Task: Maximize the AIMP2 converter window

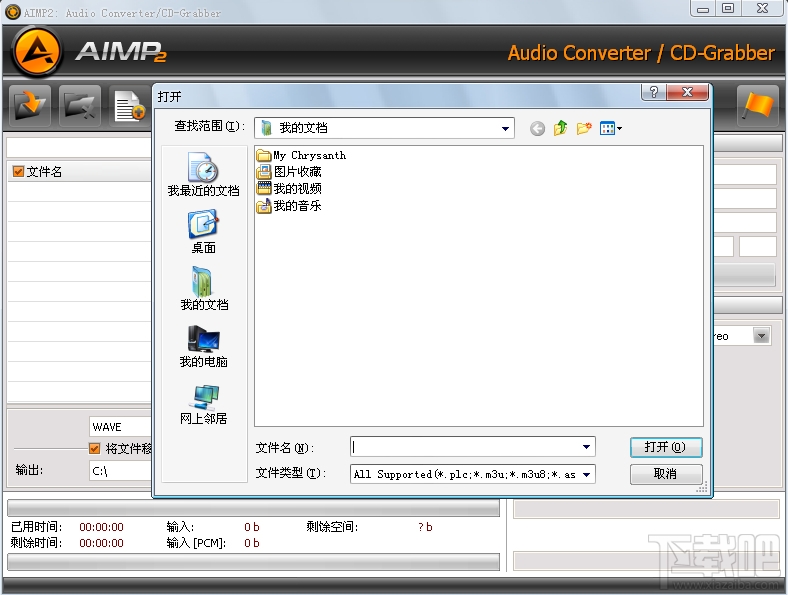Action: [728, 9]
